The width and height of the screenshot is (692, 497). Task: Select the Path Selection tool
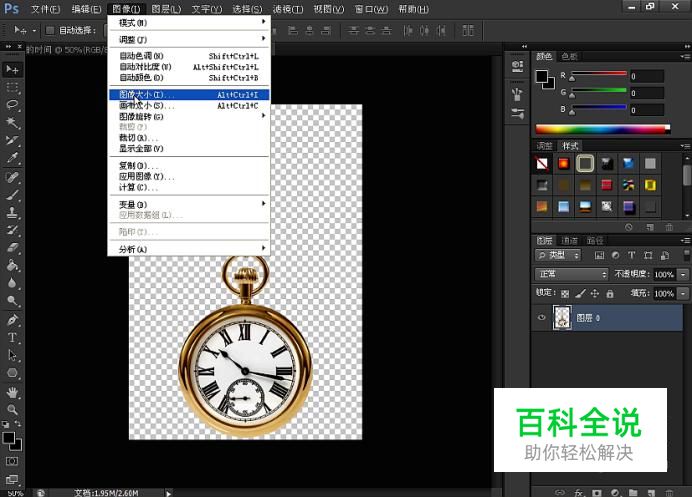(12, 355)
